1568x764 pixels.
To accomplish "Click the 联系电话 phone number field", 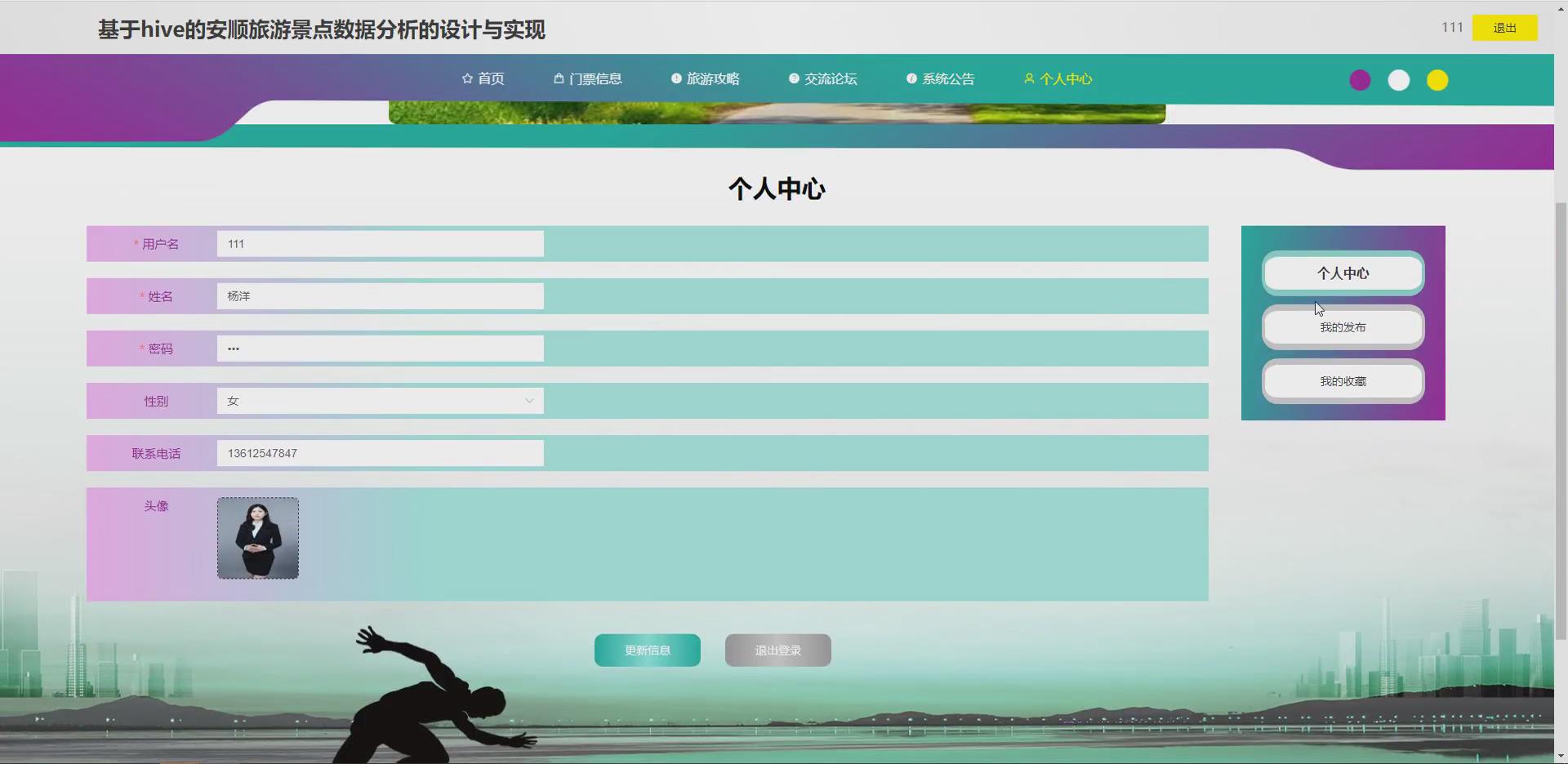I will 380,453.
